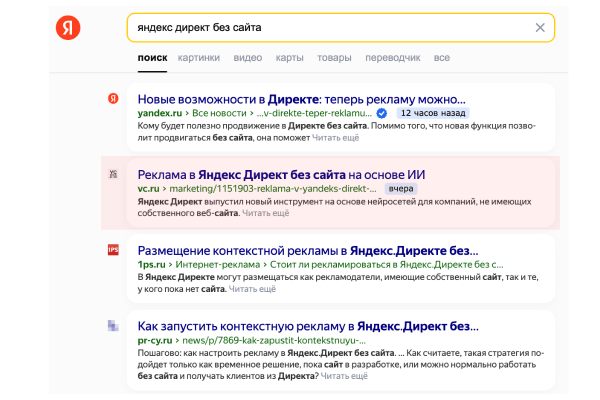Open the Все новости breadcrumb
This screenshot has height=400, width=600.
point(219,113)
